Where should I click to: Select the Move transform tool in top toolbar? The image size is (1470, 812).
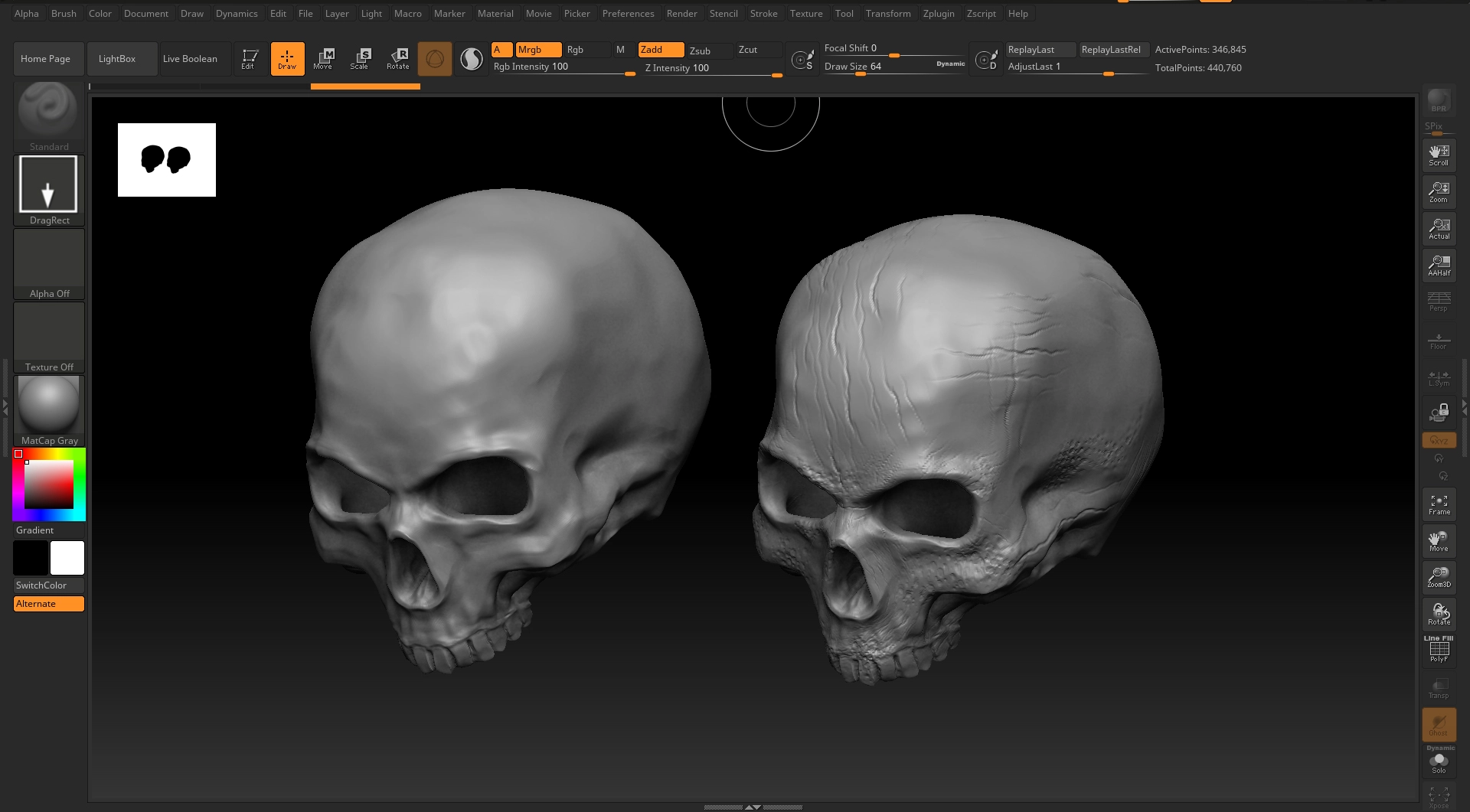[323, 59]
